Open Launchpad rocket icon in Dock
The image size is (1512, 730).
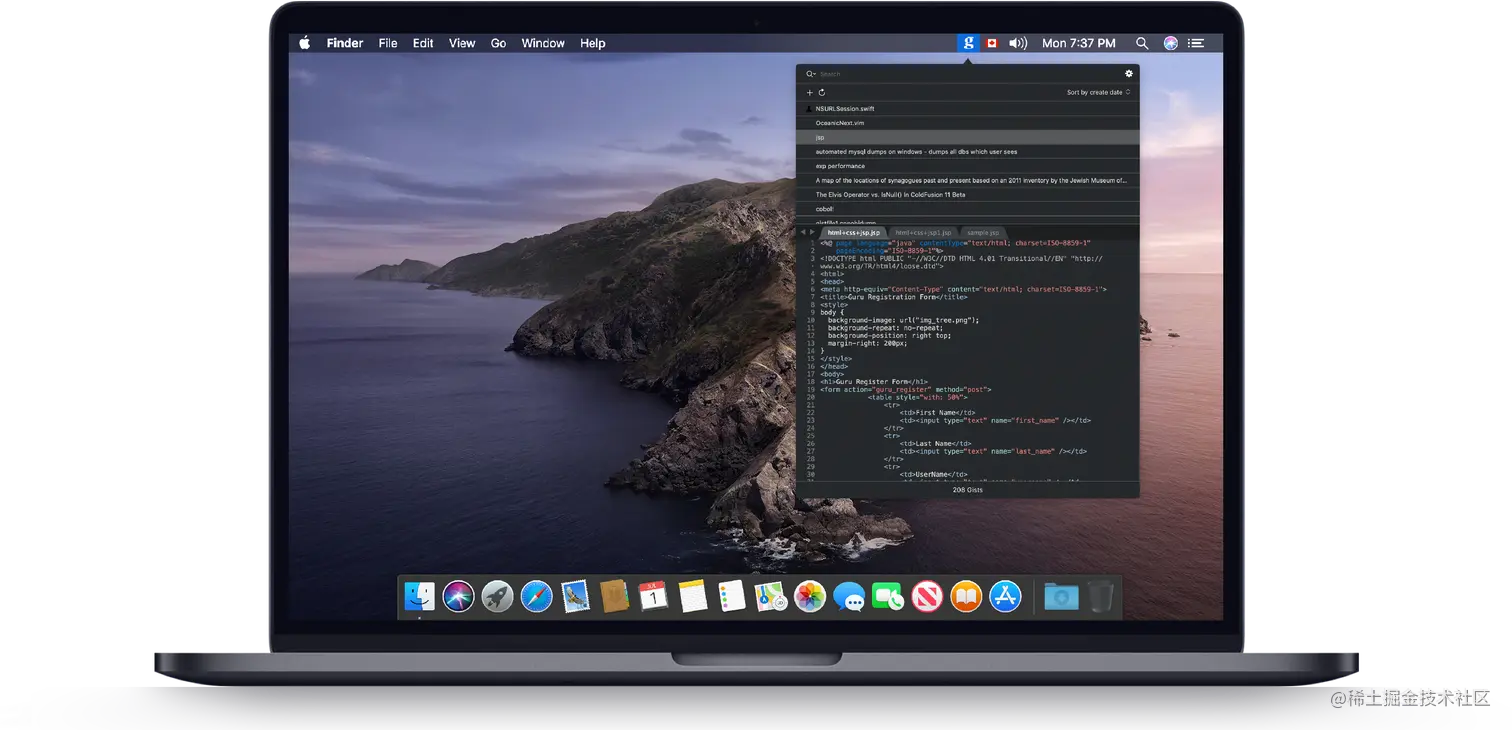pyautogui.click(x=497, y=597)
